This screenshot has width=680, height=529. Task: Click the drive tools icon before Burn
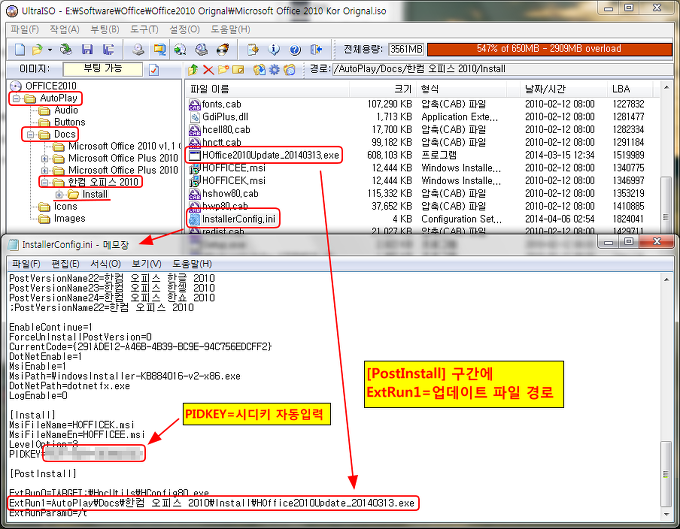tap(201, 49)
